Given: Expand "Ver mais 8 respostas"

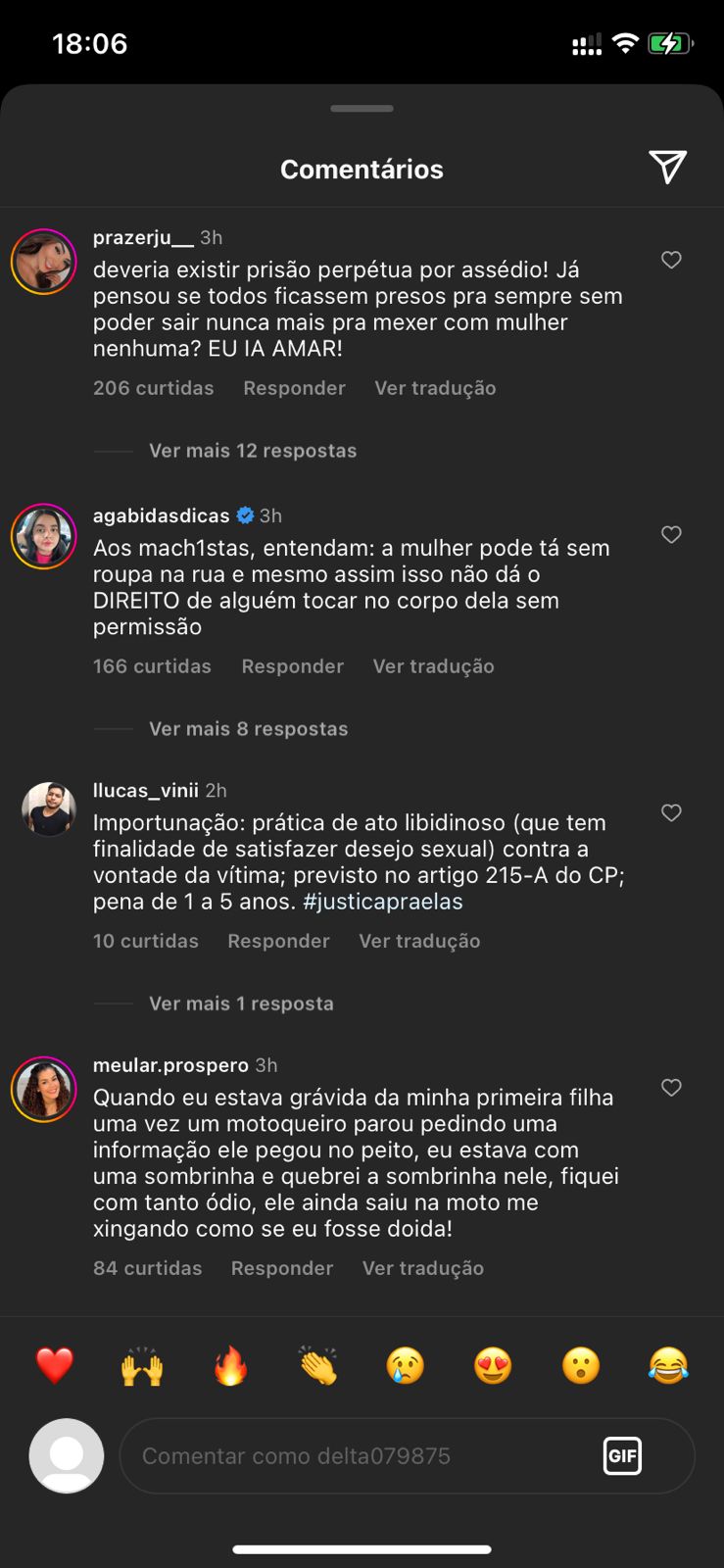Looking at the screenshot, I should 248,729.
